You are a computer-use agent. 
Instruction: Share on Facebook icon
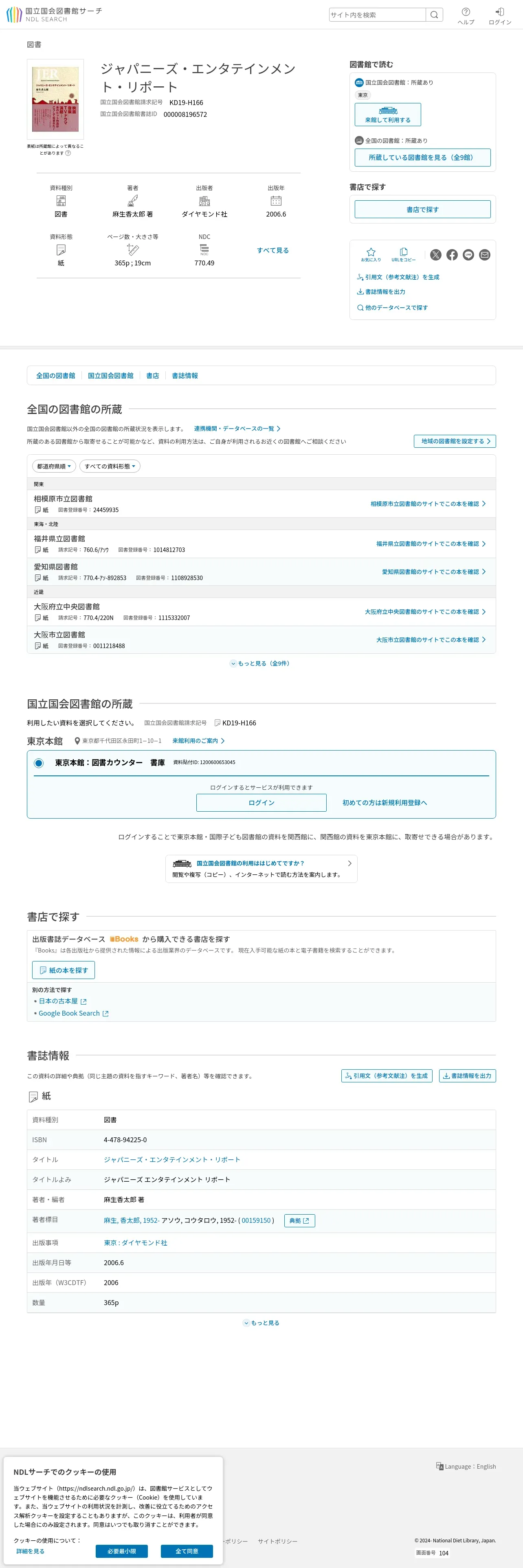coord(453,255)
